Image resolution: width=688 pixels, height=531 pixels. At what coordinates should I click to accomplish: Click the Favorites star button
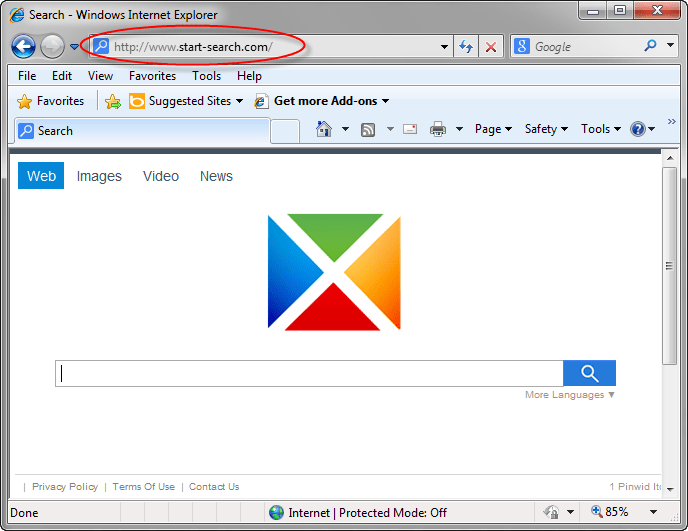tap(50, 101)
